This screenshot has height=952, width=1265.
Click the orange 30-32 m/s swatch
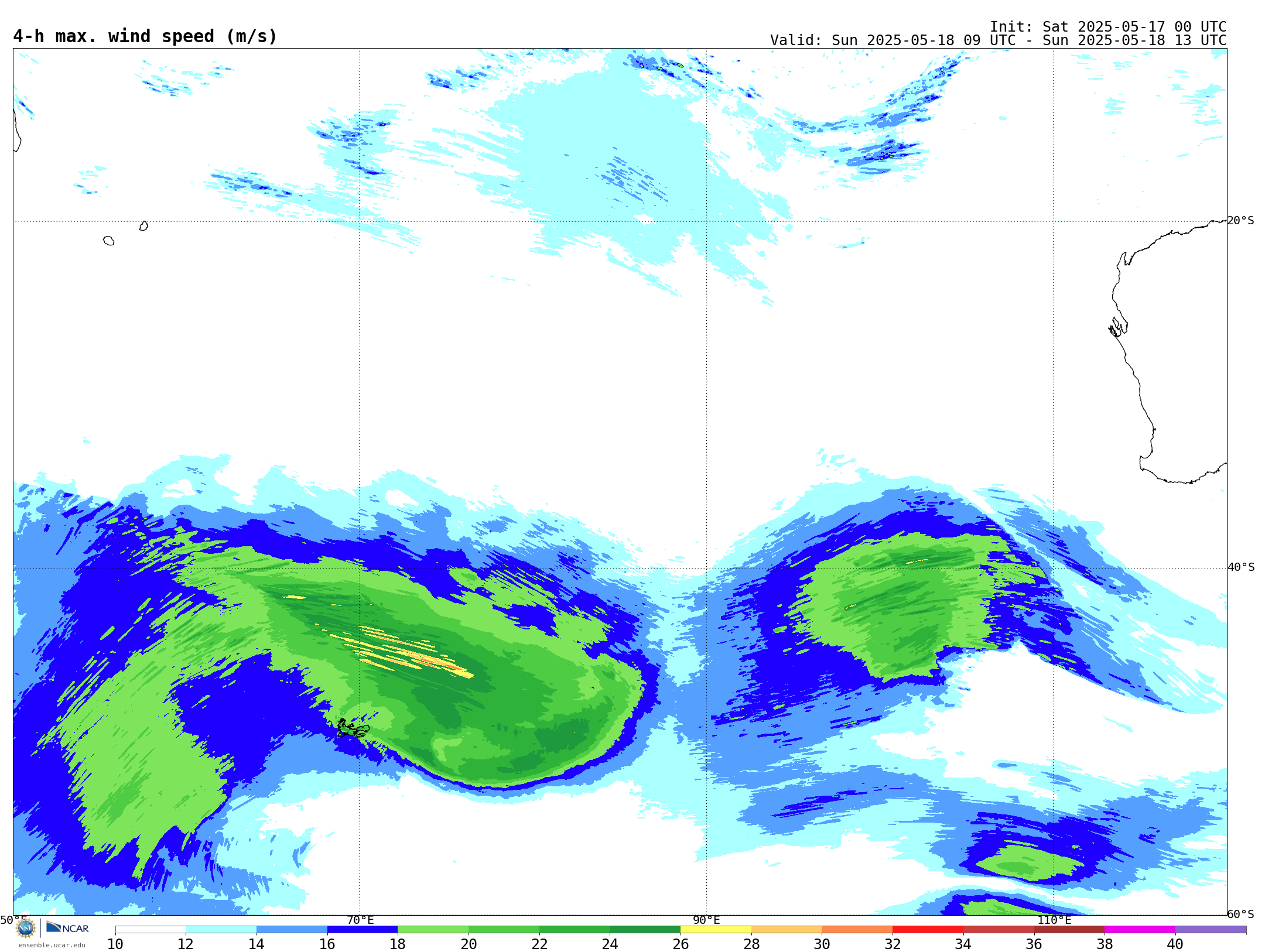click(857, 930)
